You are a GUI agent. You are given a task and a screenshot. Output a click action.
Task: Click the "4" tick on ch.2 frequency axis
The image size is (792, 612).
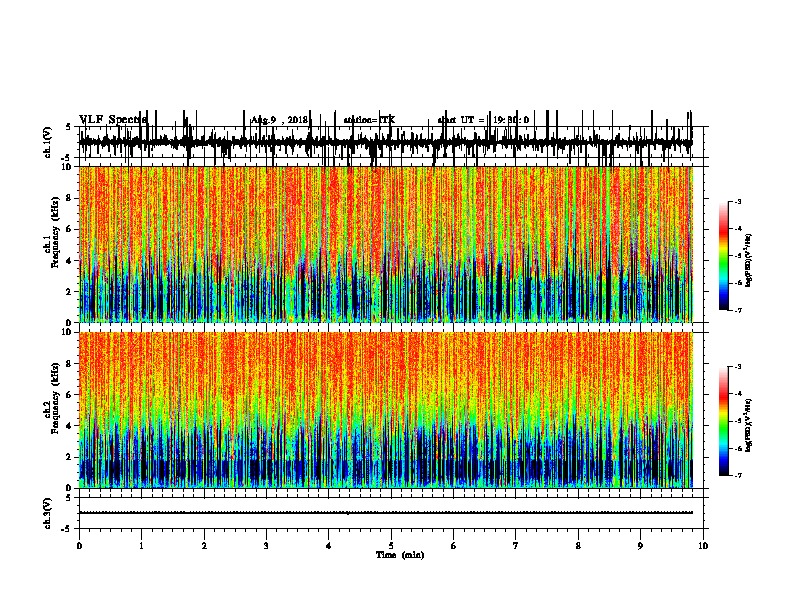tap(70, 426)
